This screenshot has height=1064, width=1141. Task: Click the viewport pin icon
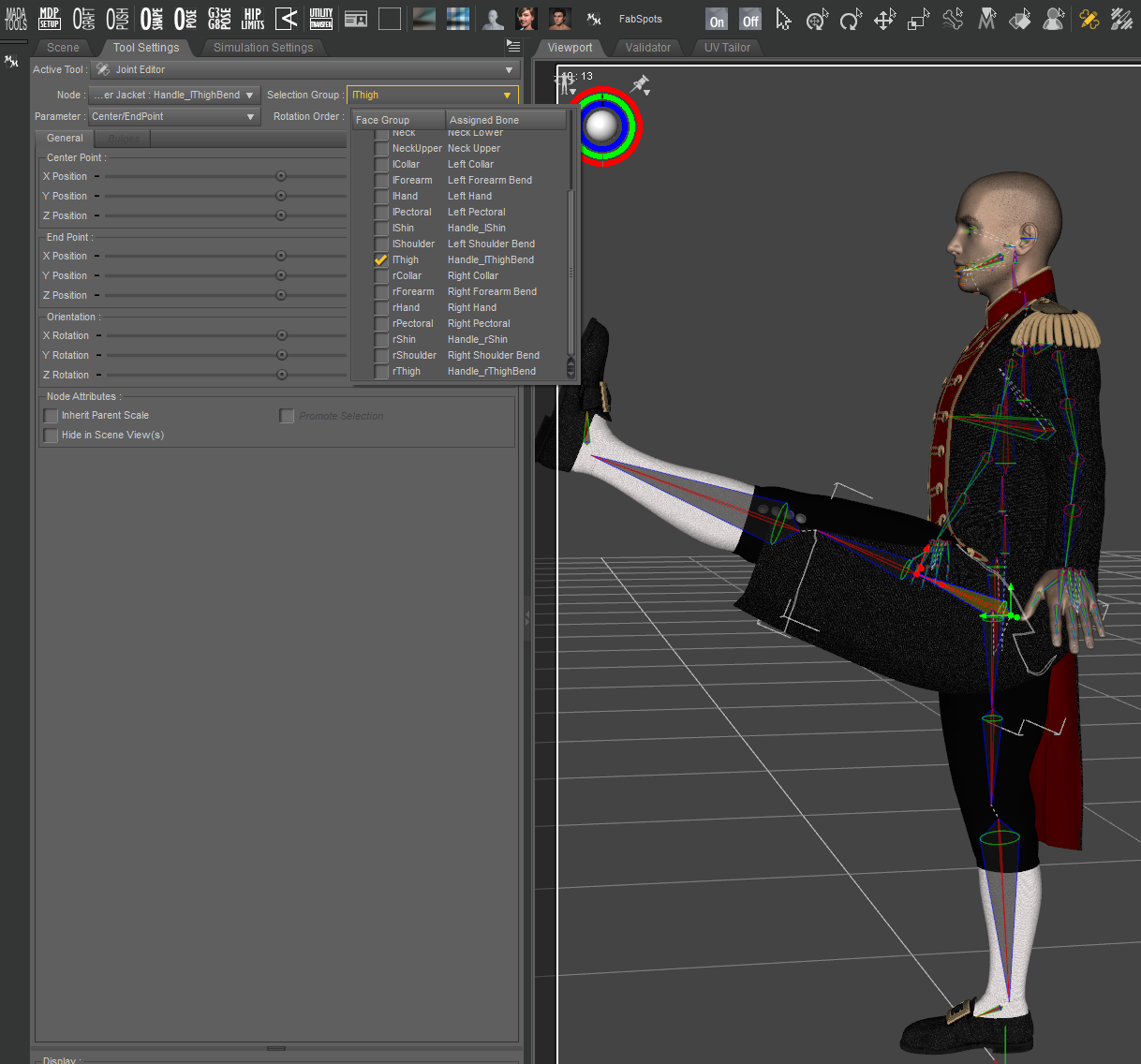[642, 85]
